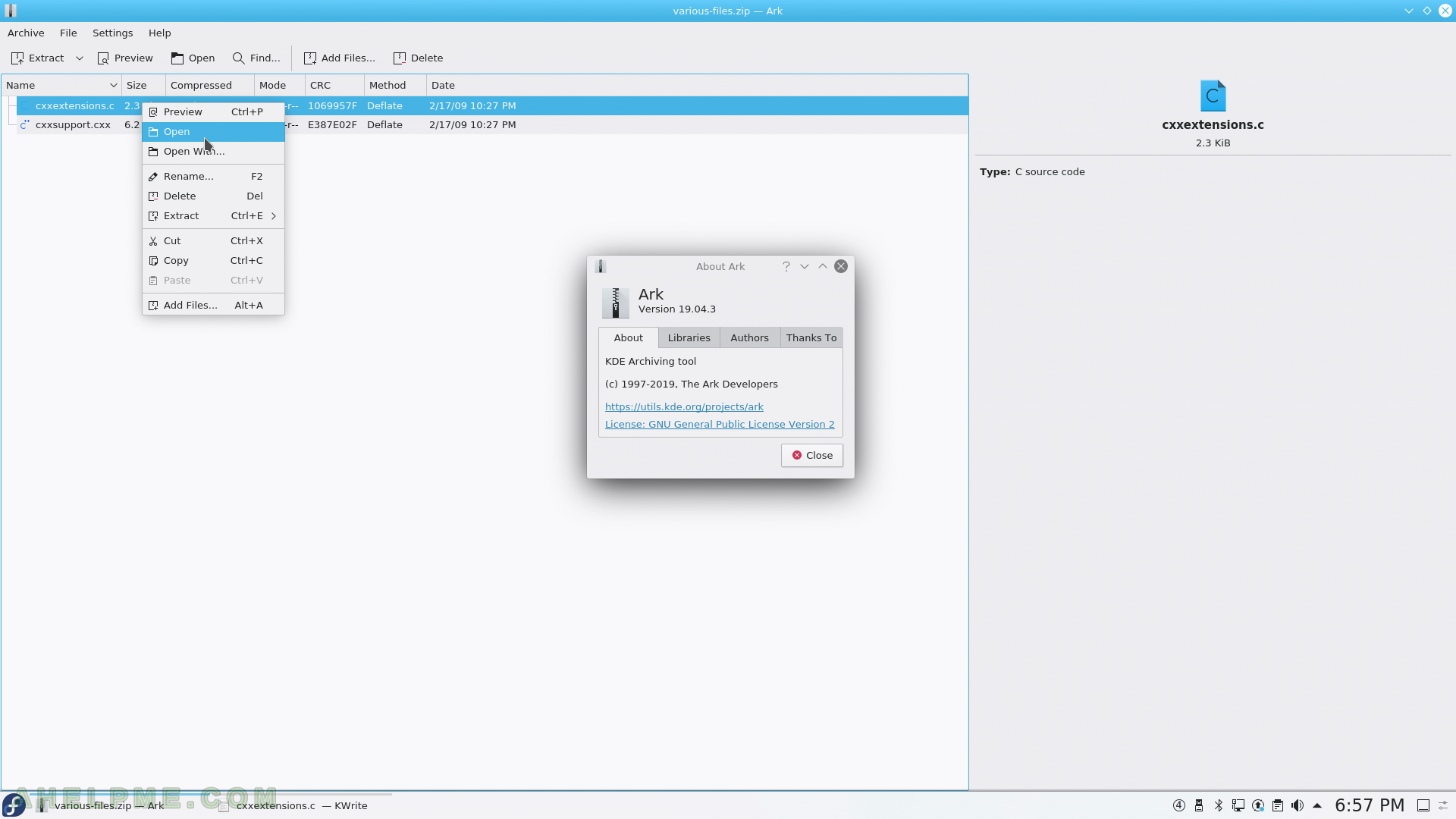Viewport: 1456px width, 819px height.
Task: Open the clipboard tray icon
Action: 1278,806
